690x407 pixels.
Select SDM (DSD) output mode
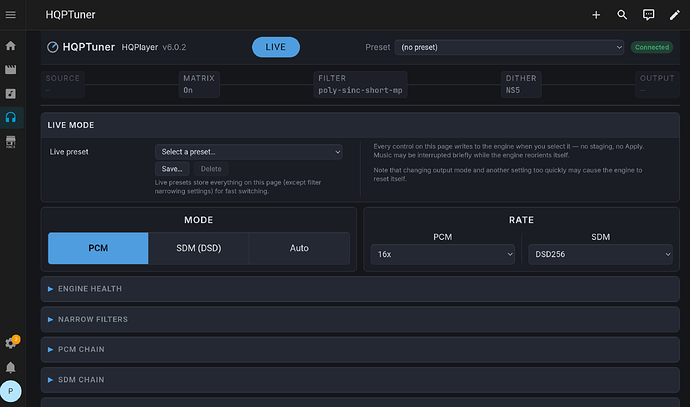(x=199, y=248)
